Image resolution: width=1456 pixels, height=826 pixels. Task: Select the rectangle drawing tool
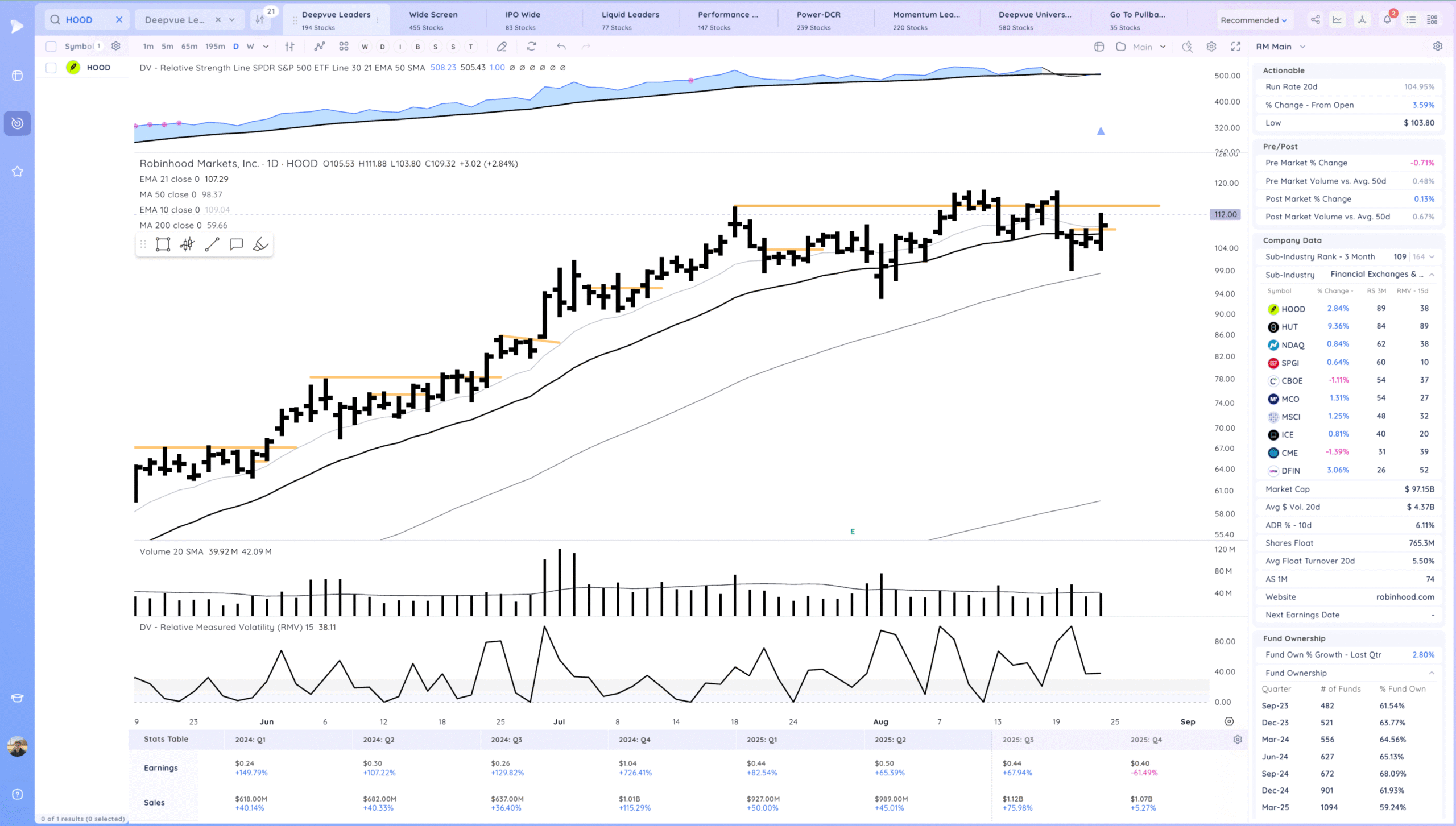(163, 244)
